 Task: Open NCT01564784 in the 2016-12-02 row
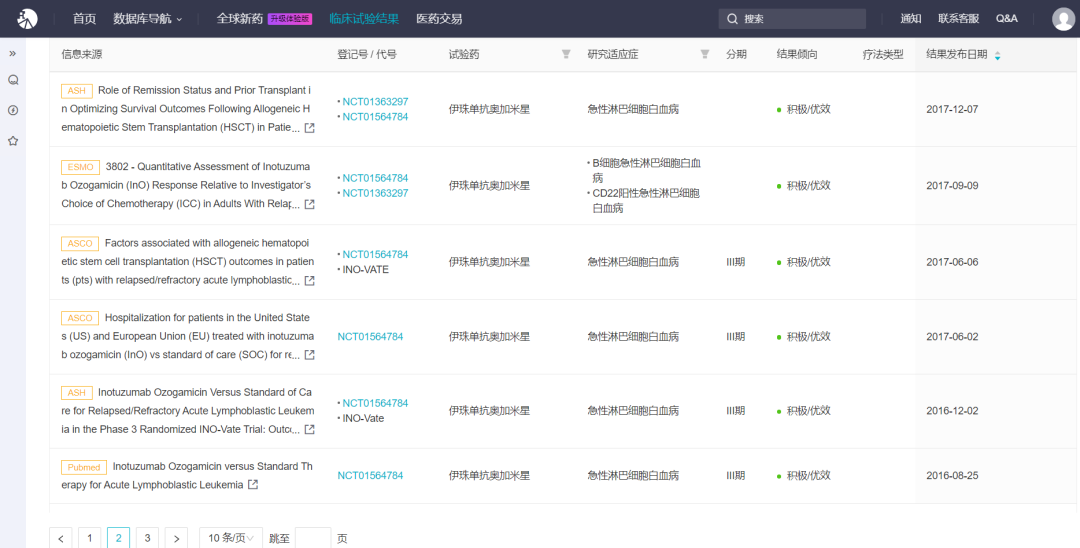(x=375, y=403)
